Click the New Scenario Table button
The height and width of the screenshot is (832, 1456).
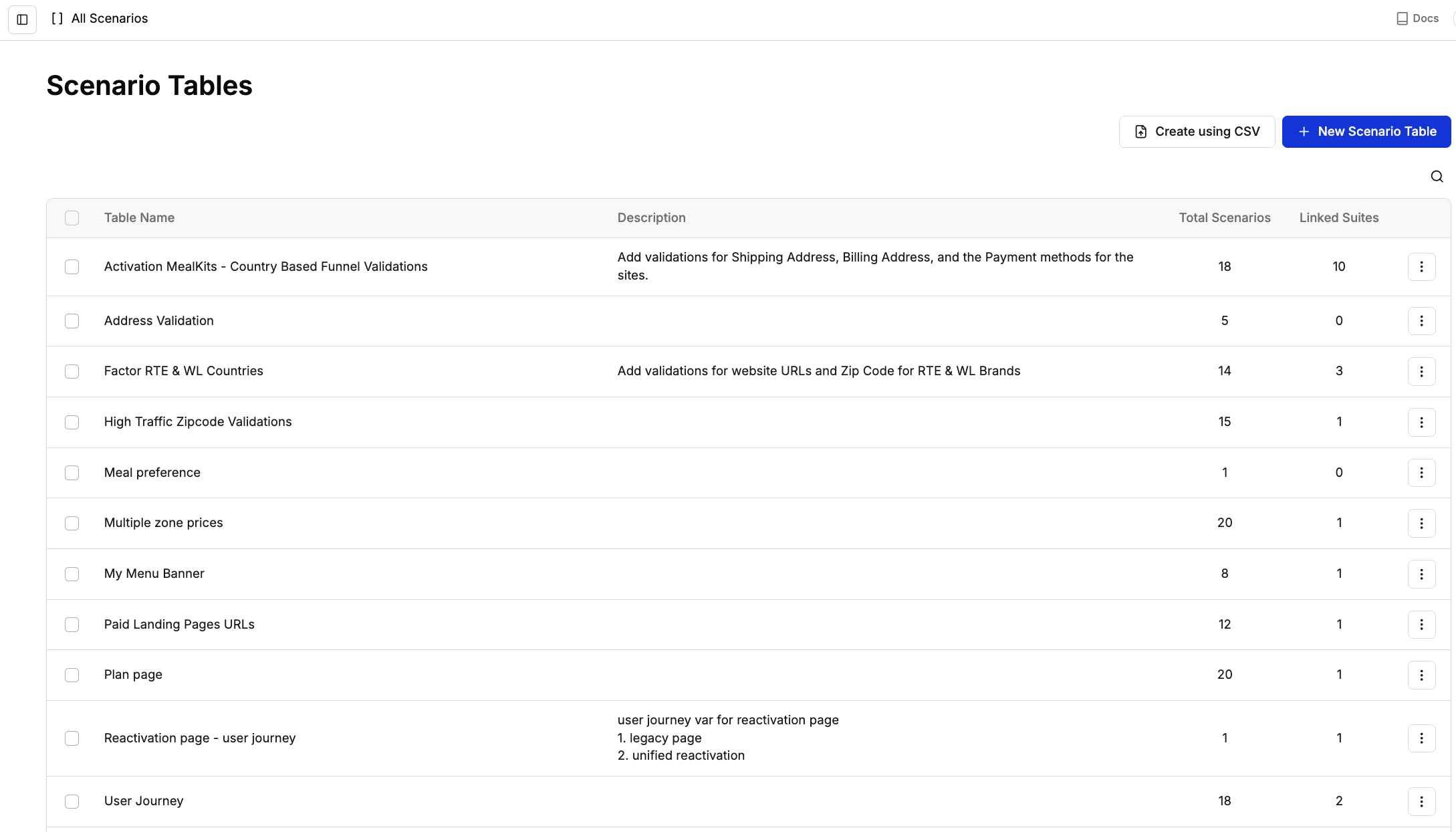(x=1366, y=132)
